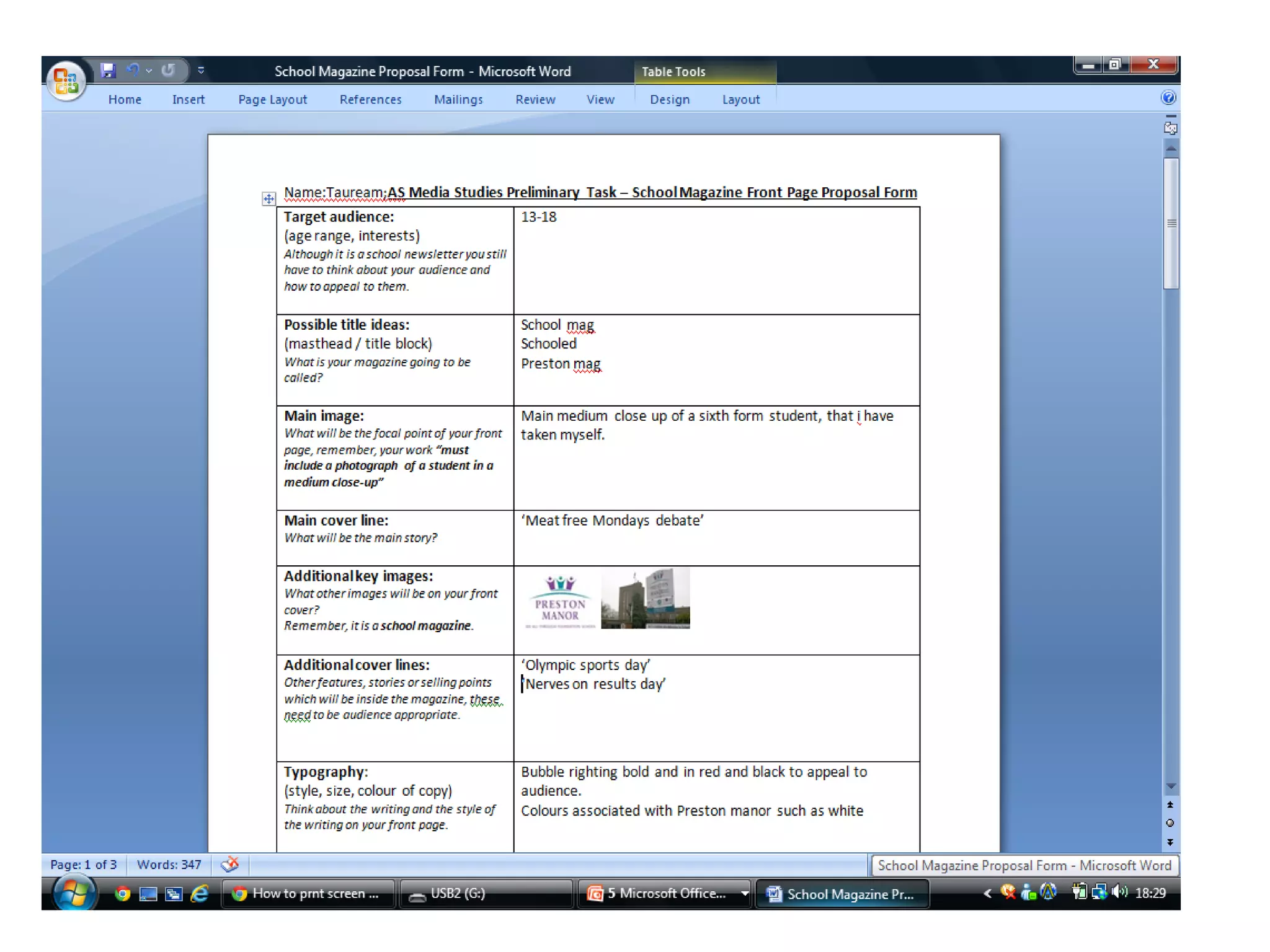Click the Redo icon in Quick Access
Image resolution: width=1270 pixels, height=952 pixels.
(168, 70)
